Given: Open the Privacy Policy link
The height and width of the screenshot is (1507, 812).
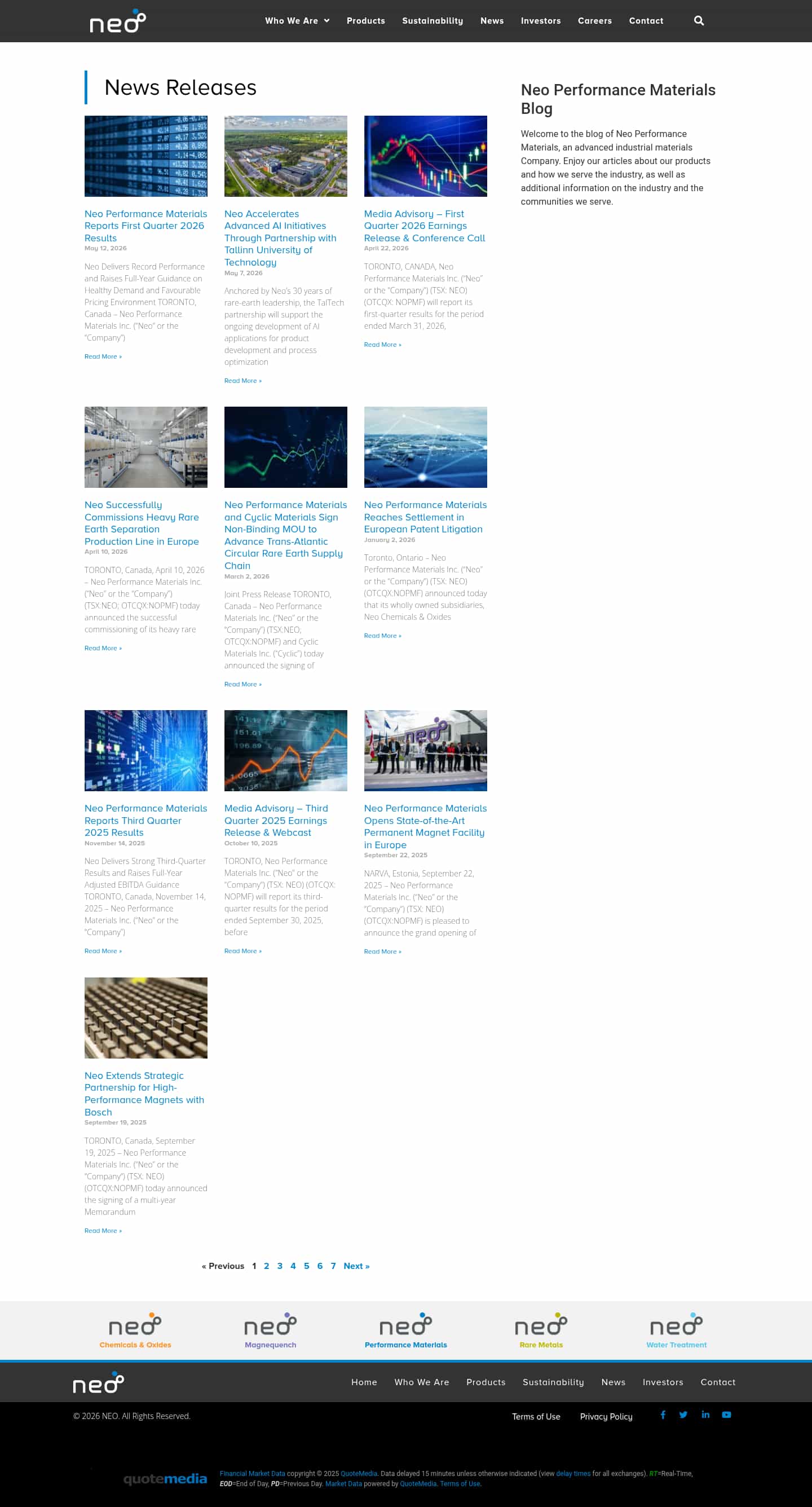Looking at the screenshot, I should point(606,1416).
